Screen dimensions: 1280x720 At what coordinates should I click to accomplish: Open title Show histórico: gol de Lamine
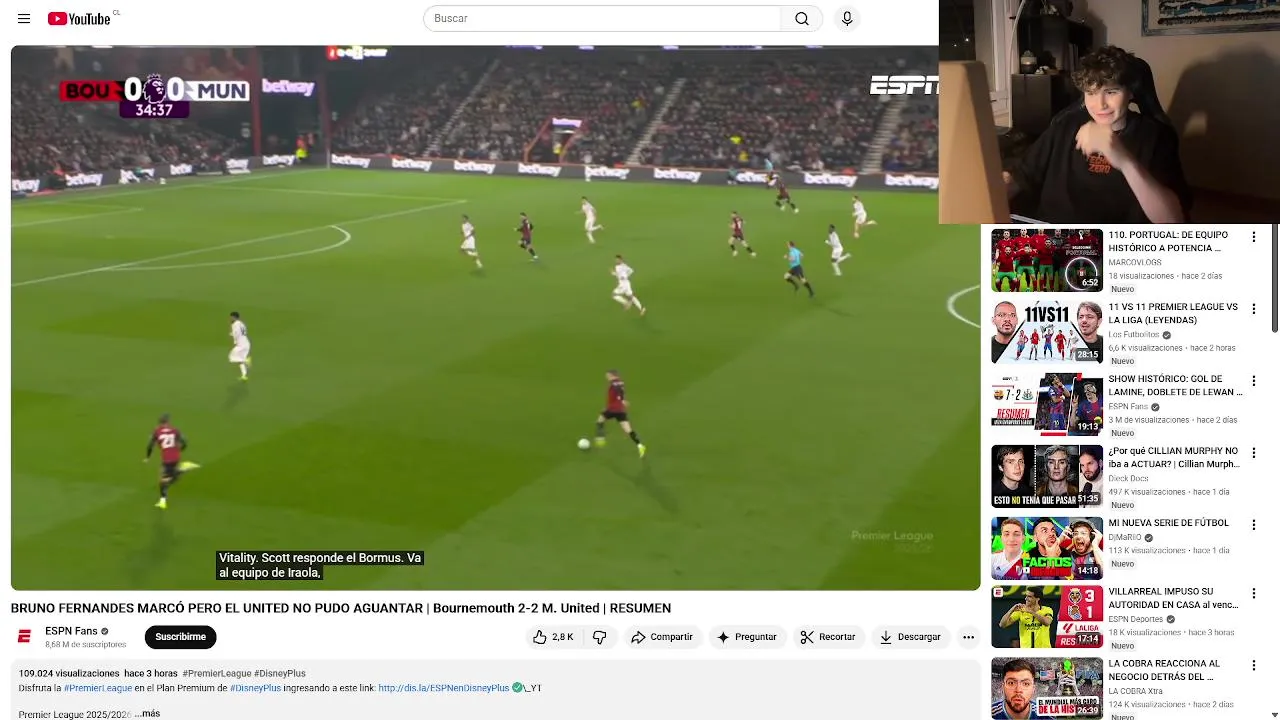[x=1175, y=385]
